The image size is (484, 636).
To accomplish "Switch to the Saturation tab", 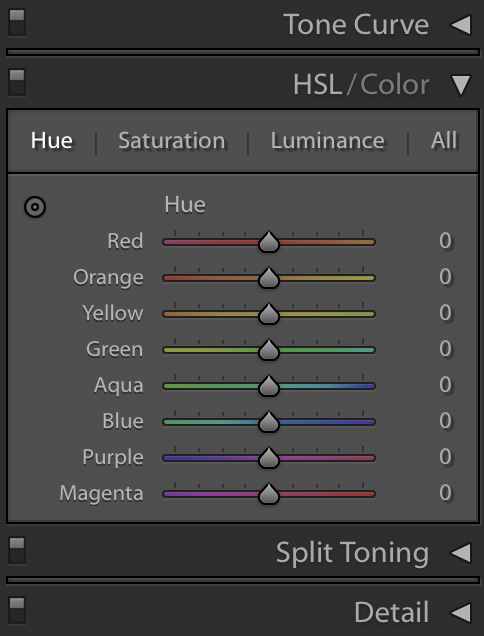I will [172, 141].
